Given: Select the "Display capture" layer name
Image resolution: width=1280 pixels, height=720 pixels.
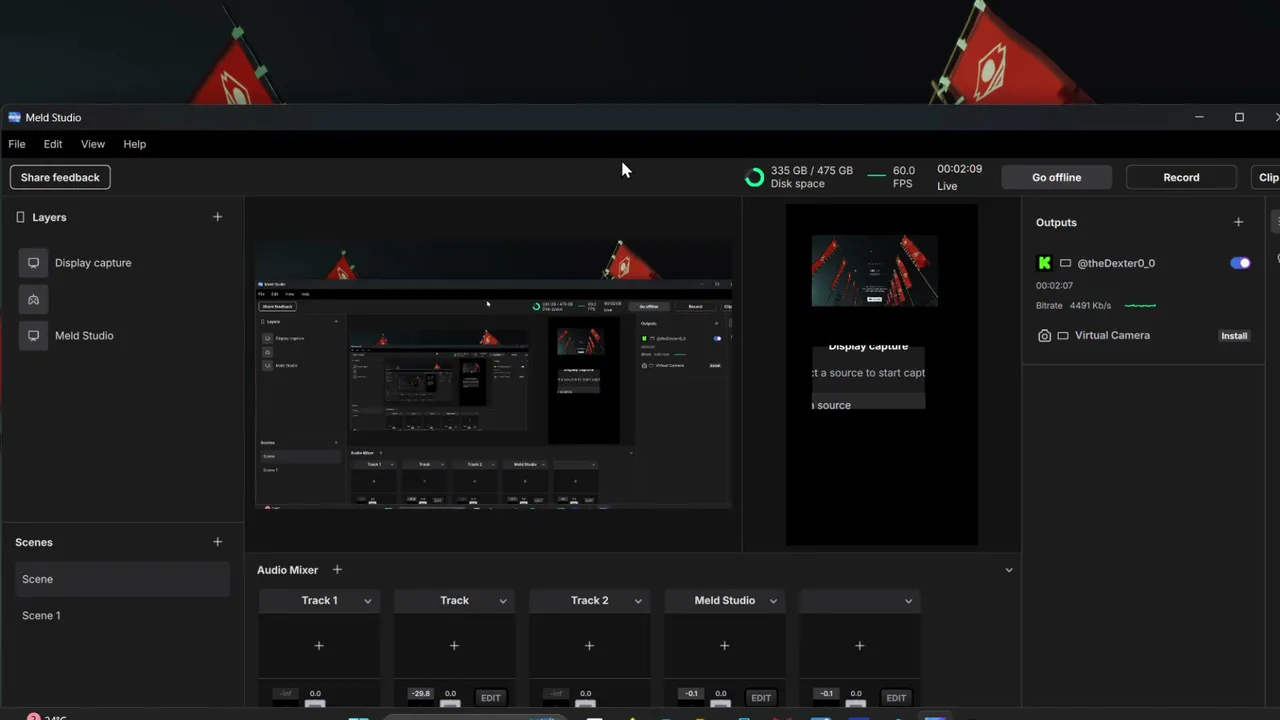Looking at the screenshot, I should click(x=93, y=263).
